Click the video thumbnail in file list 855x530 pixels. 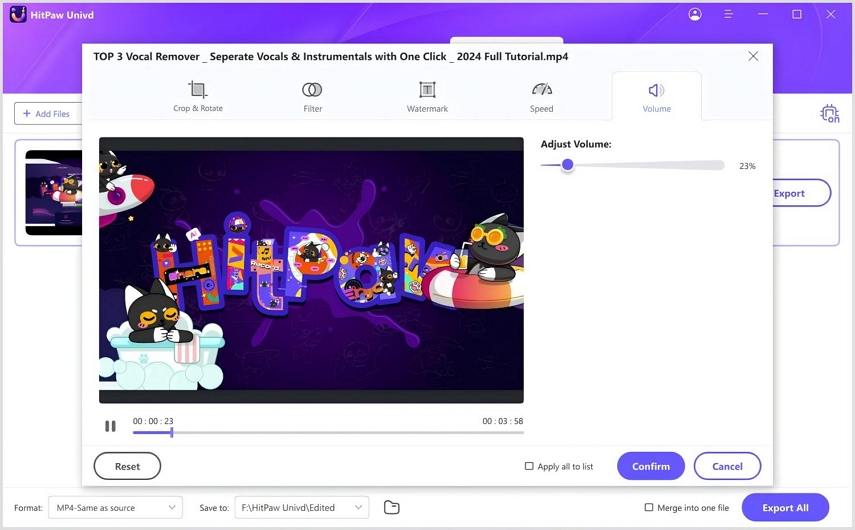(53, 192)
